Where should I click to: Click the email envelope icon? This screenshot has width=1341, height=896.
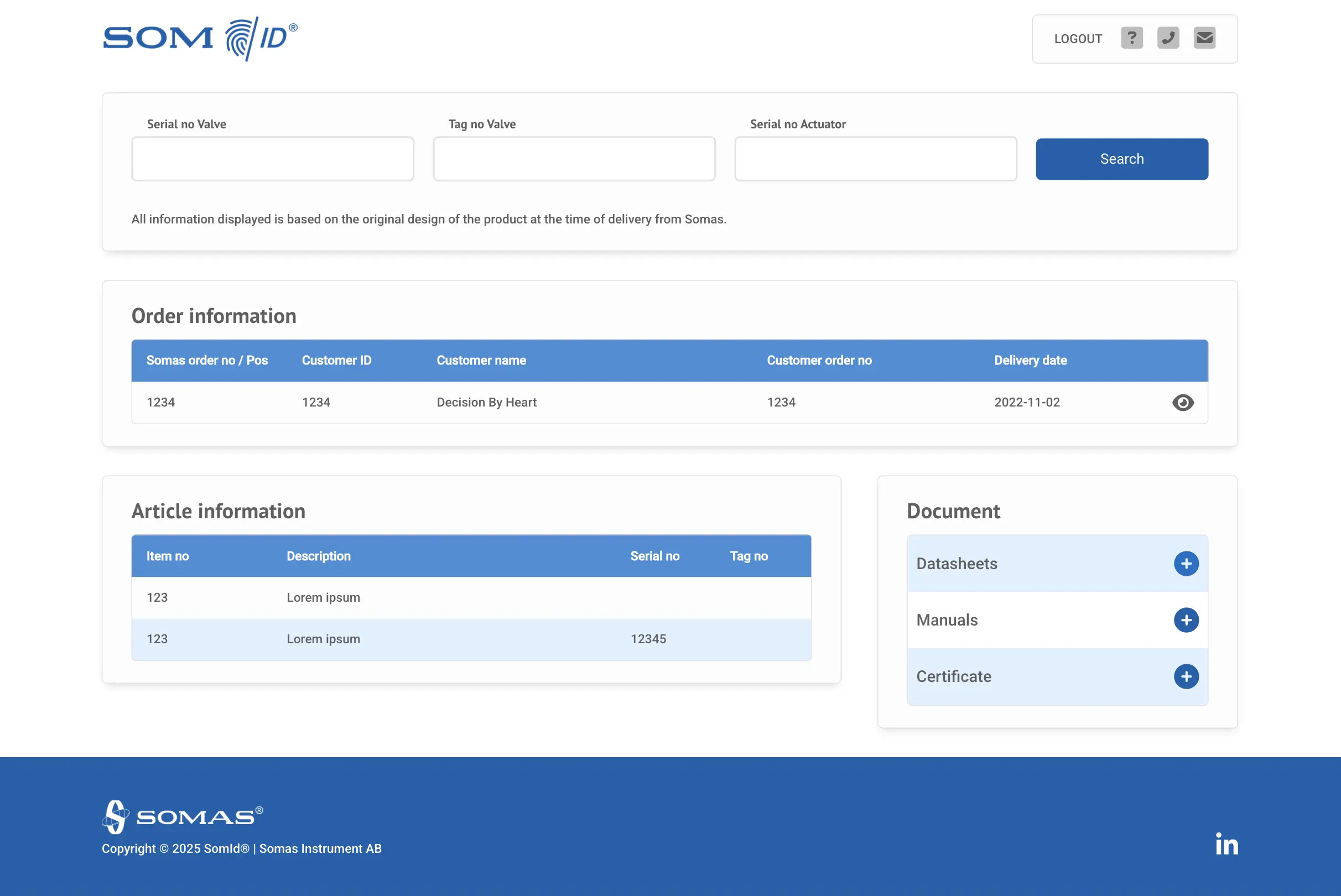pyautogui.click(x=1204, y=38)
